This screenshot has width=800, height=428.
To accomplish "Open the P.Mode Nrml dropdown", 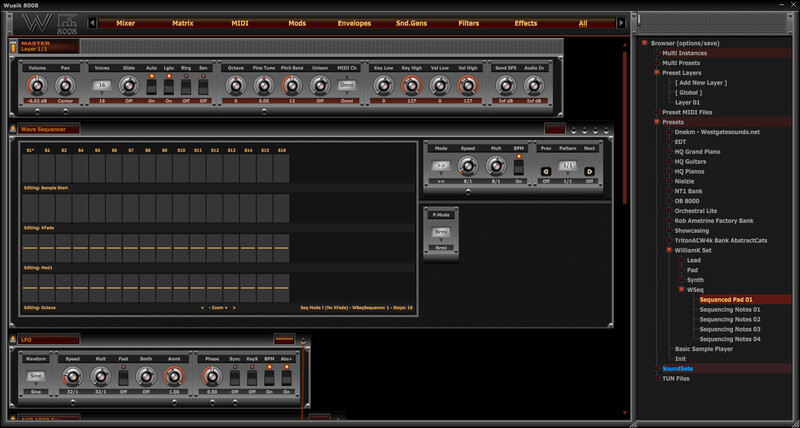I will pos(441,232).
